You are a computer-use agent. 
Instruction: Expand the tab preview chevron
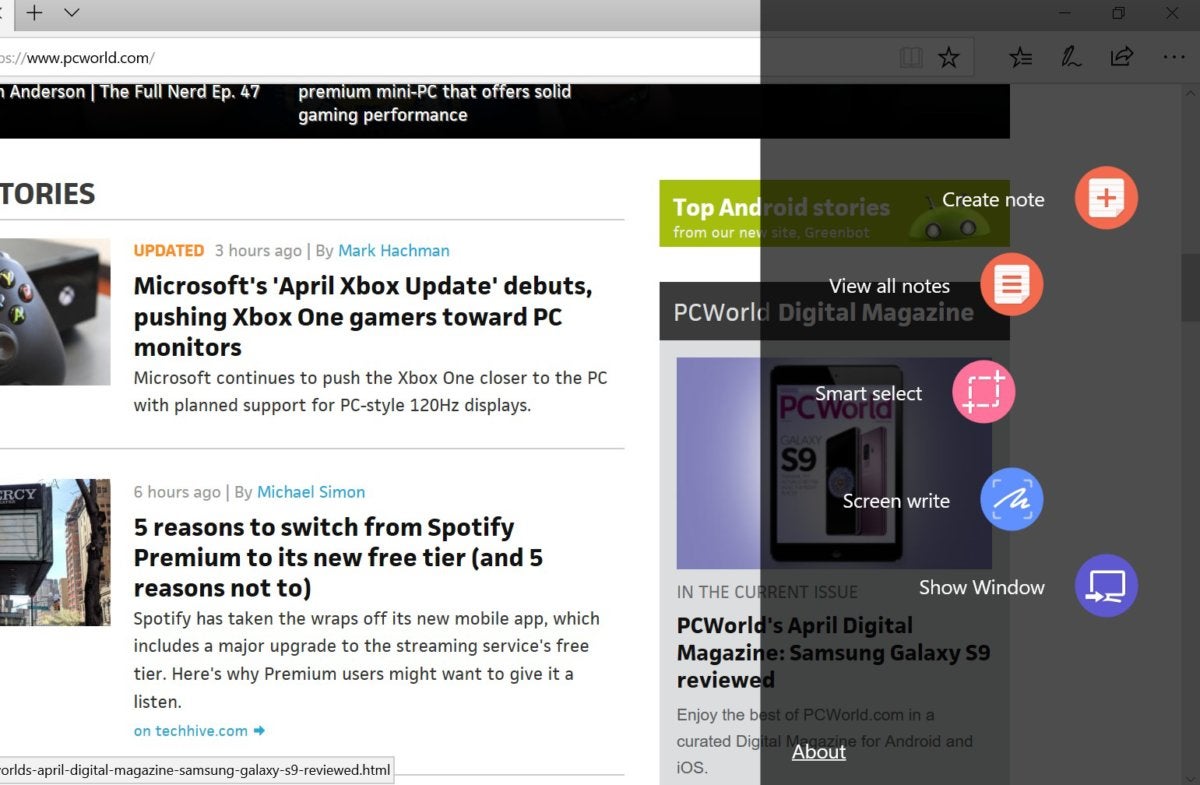72,13
